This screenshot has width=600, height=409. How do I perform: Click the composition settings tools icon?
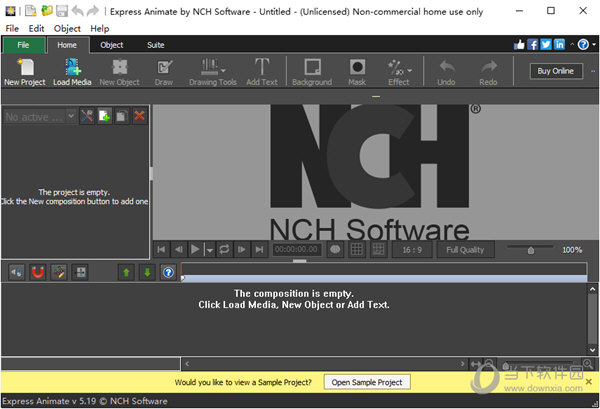[x=87, y=116]
